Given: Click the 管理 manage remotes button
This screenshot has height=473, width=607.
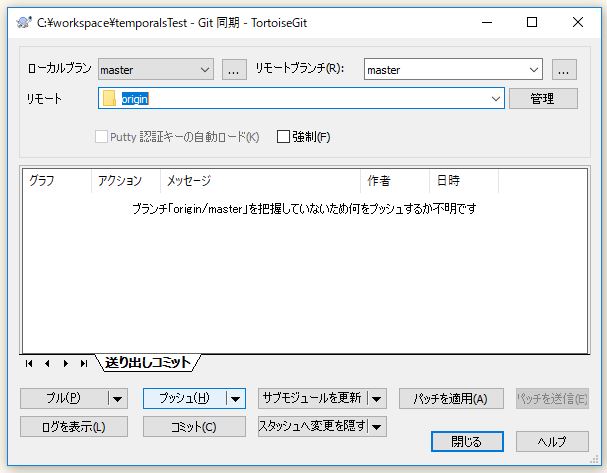Looking at the screenshot, I should pos(543,98).
